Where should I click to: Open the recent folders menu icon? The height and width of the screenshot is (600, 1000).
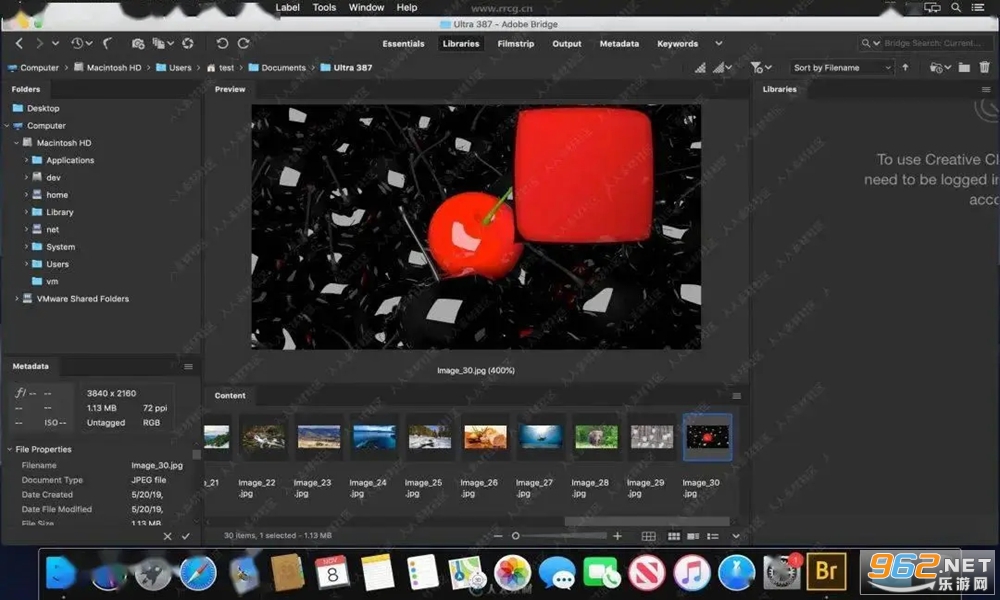(940, 68)
